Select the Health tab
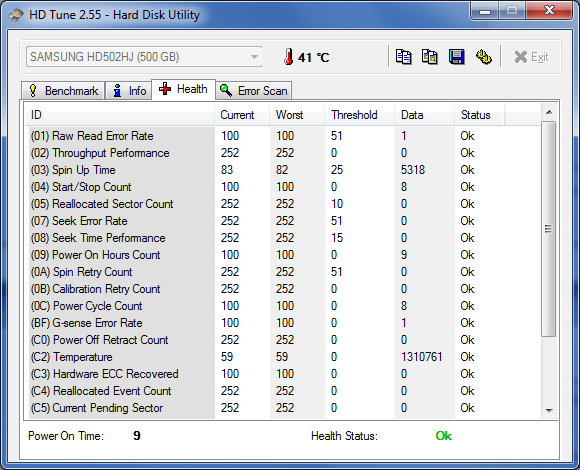The image size is (580, 470). (183, 89)
